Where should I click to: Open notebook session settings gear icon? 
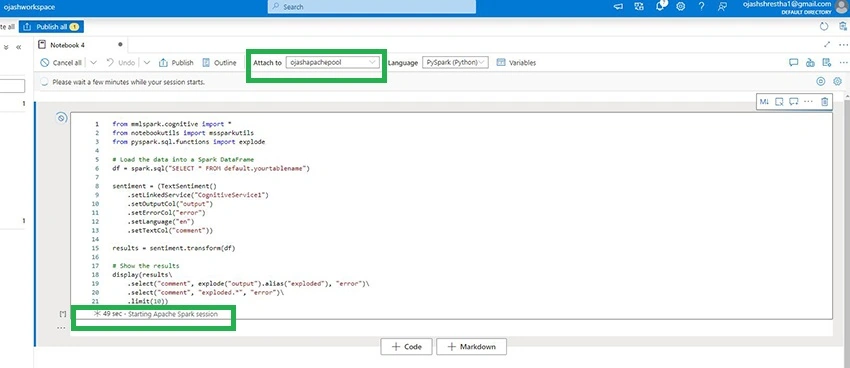[837, 81]
